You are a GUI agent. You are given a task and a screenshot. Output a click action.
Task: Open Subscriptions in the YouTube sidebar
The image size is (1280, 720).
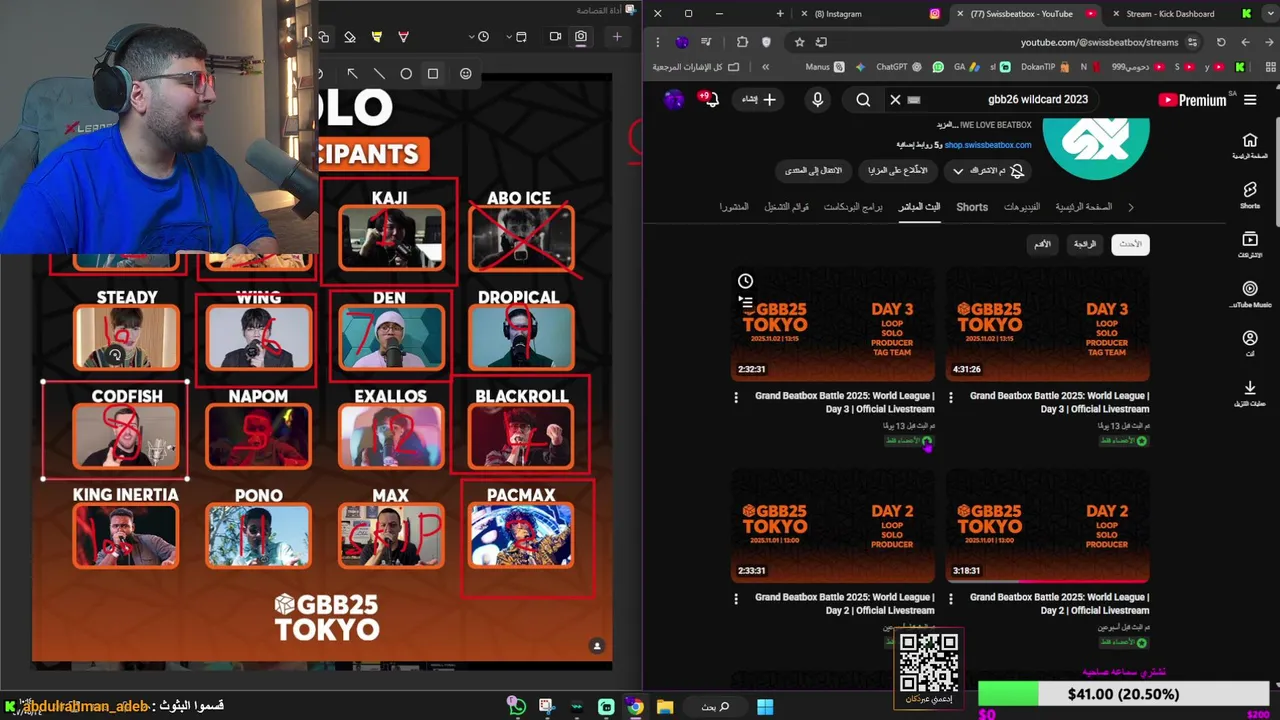pyautogui.click(x=1250, y=245)
